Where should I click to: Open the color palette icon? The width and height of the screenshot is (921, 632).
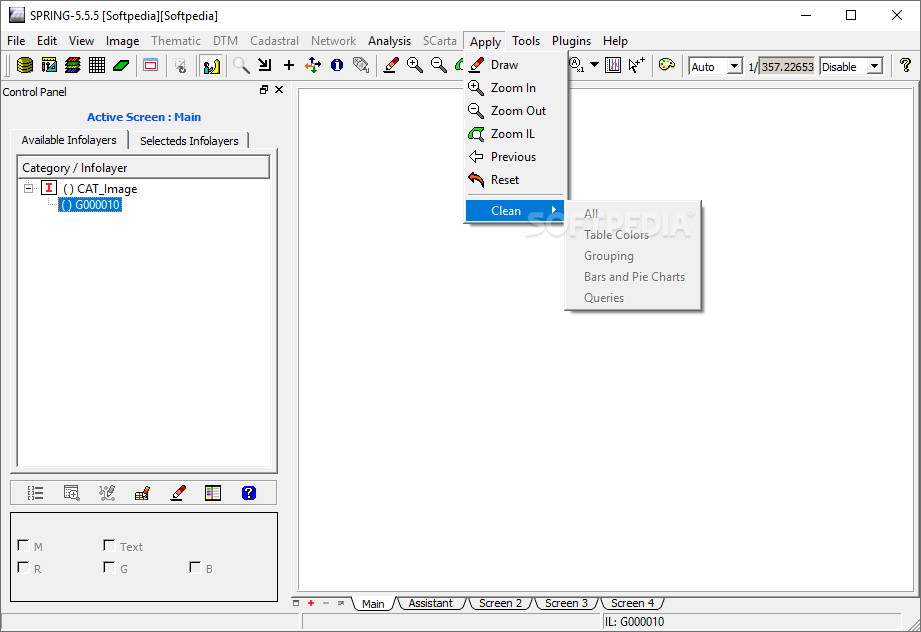pos(667,65)
